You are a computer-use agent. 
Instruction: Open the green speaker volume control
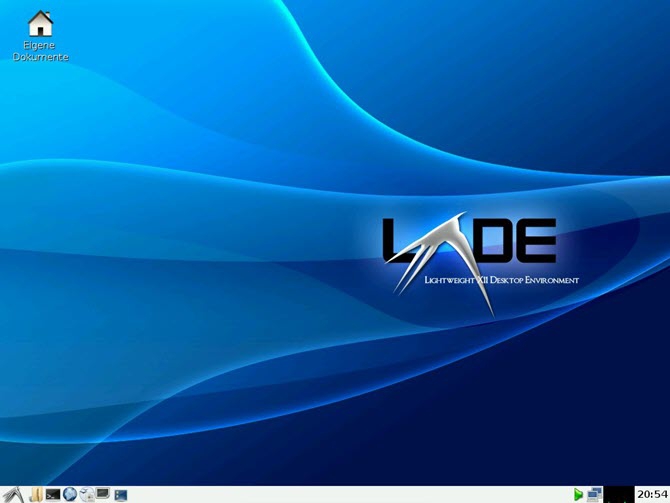tap(578, 495)
